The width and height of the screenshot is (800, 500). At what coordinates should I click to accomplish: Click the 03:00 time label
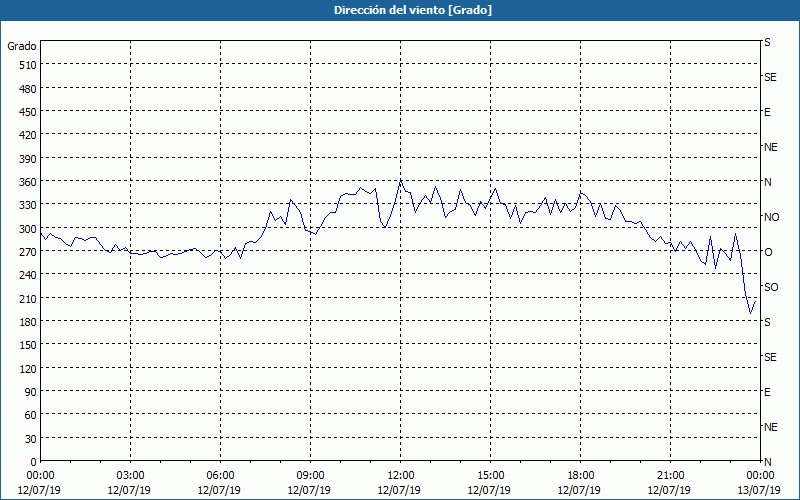130,476
